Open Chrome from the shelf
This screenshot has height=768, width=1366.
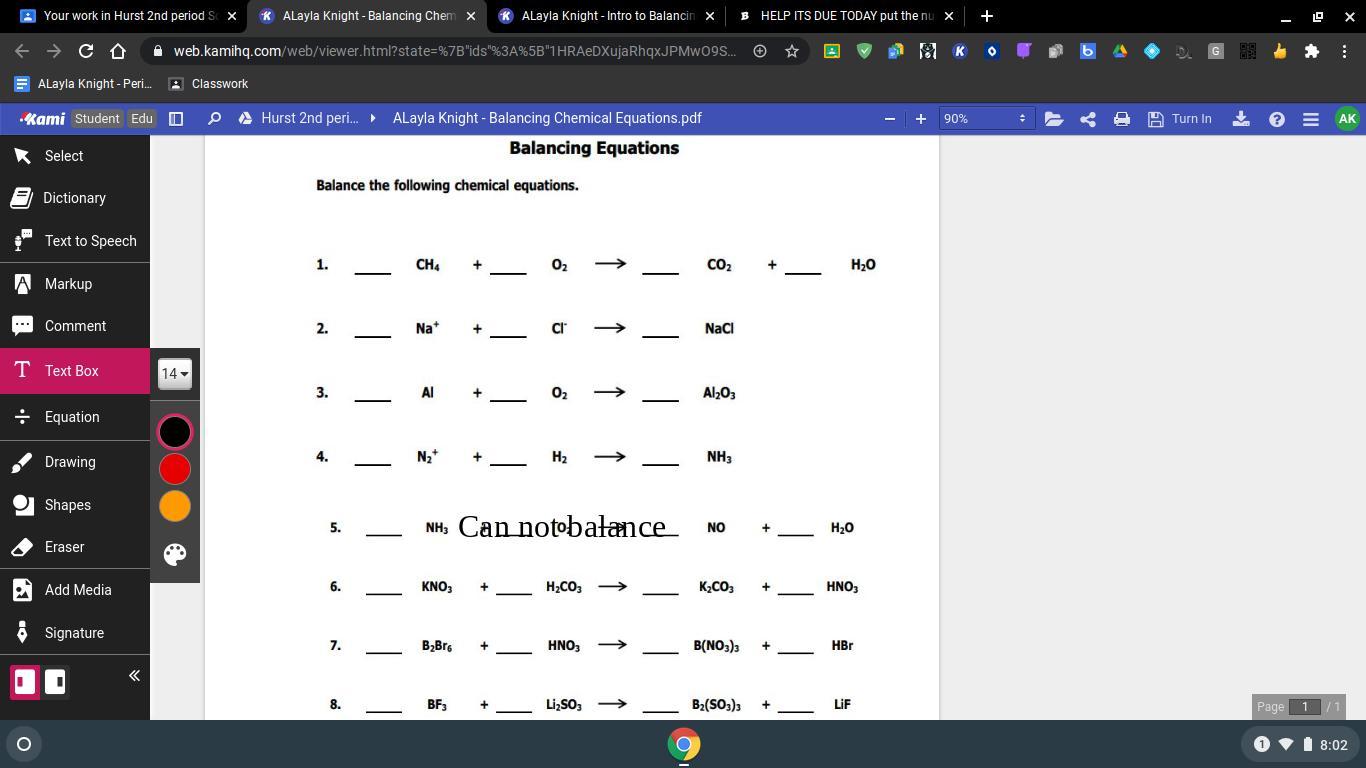684,745
